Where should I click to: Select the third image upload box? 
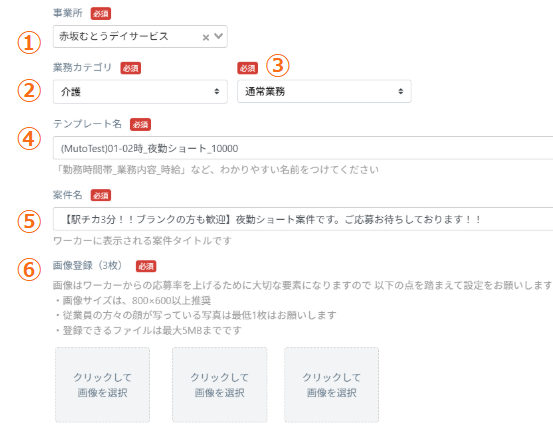pos(332,385)
